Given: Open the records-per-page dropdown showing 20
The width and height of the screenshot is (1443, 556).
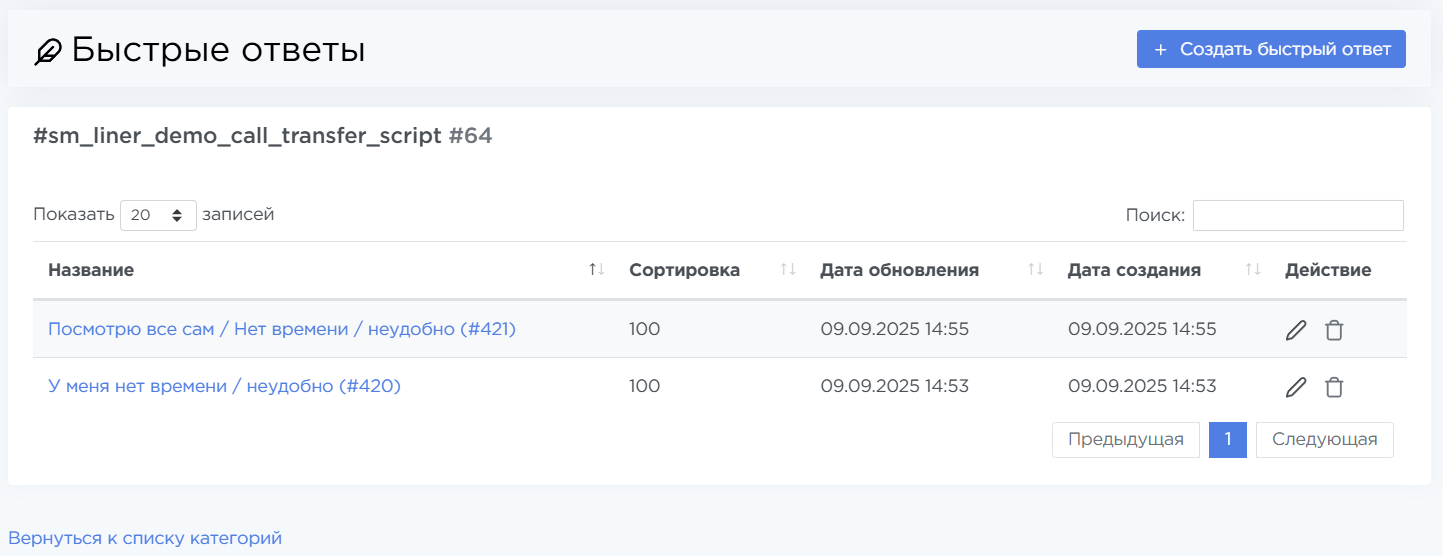Looking at the screenshot, I should 158,215.
